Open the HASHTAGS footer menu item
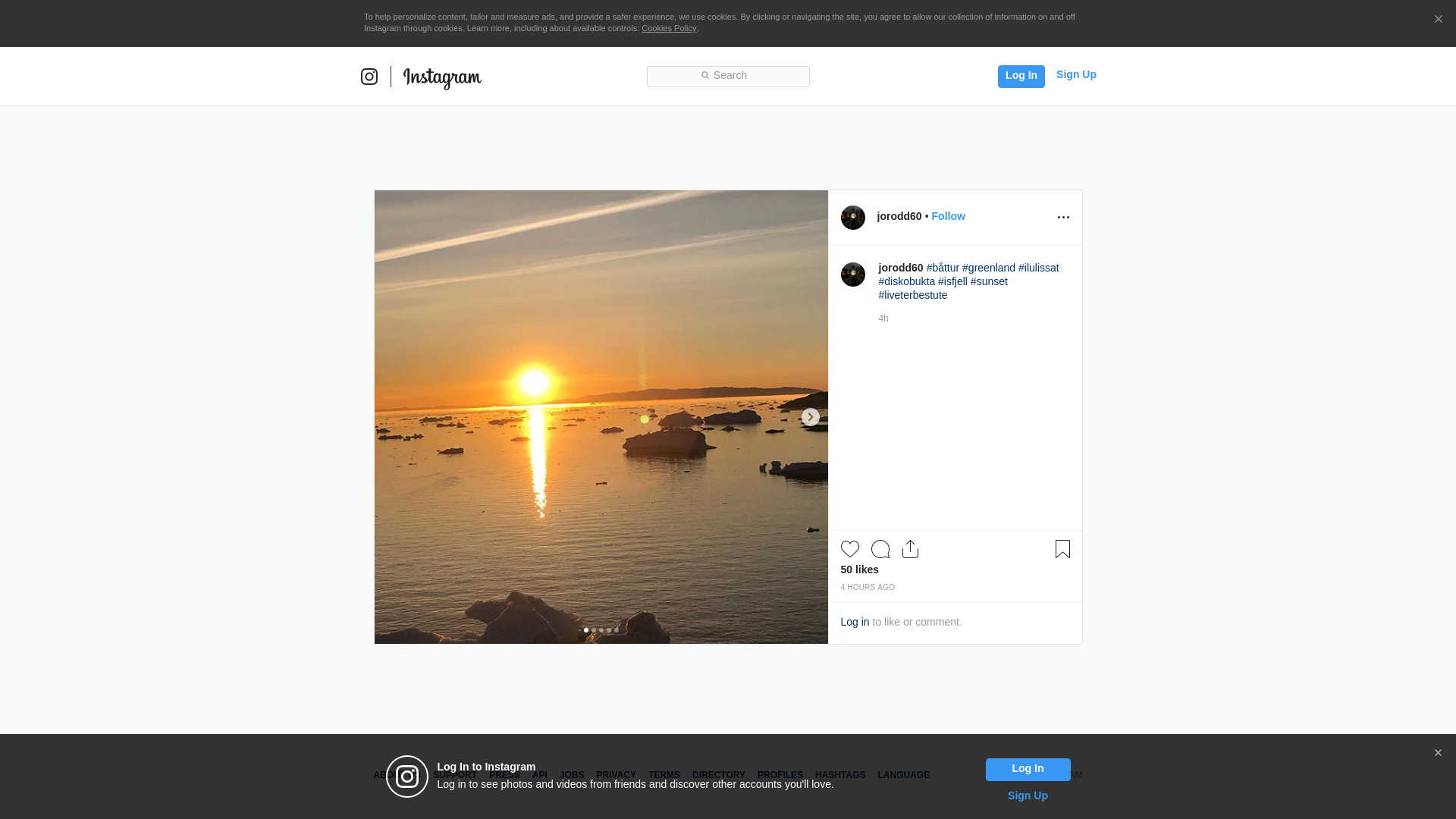This screenshot has height=819, width=1456. (839, 775)
